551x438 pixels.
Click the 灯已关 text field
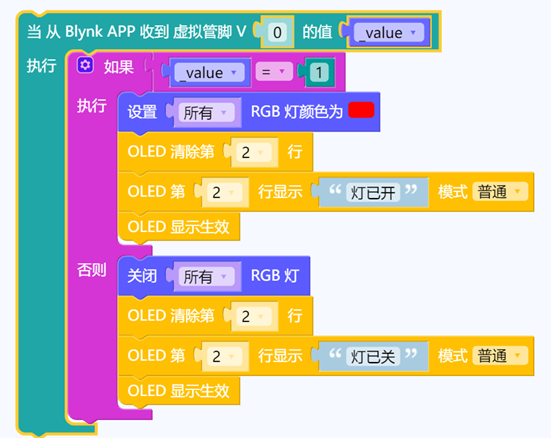[373, 356]
